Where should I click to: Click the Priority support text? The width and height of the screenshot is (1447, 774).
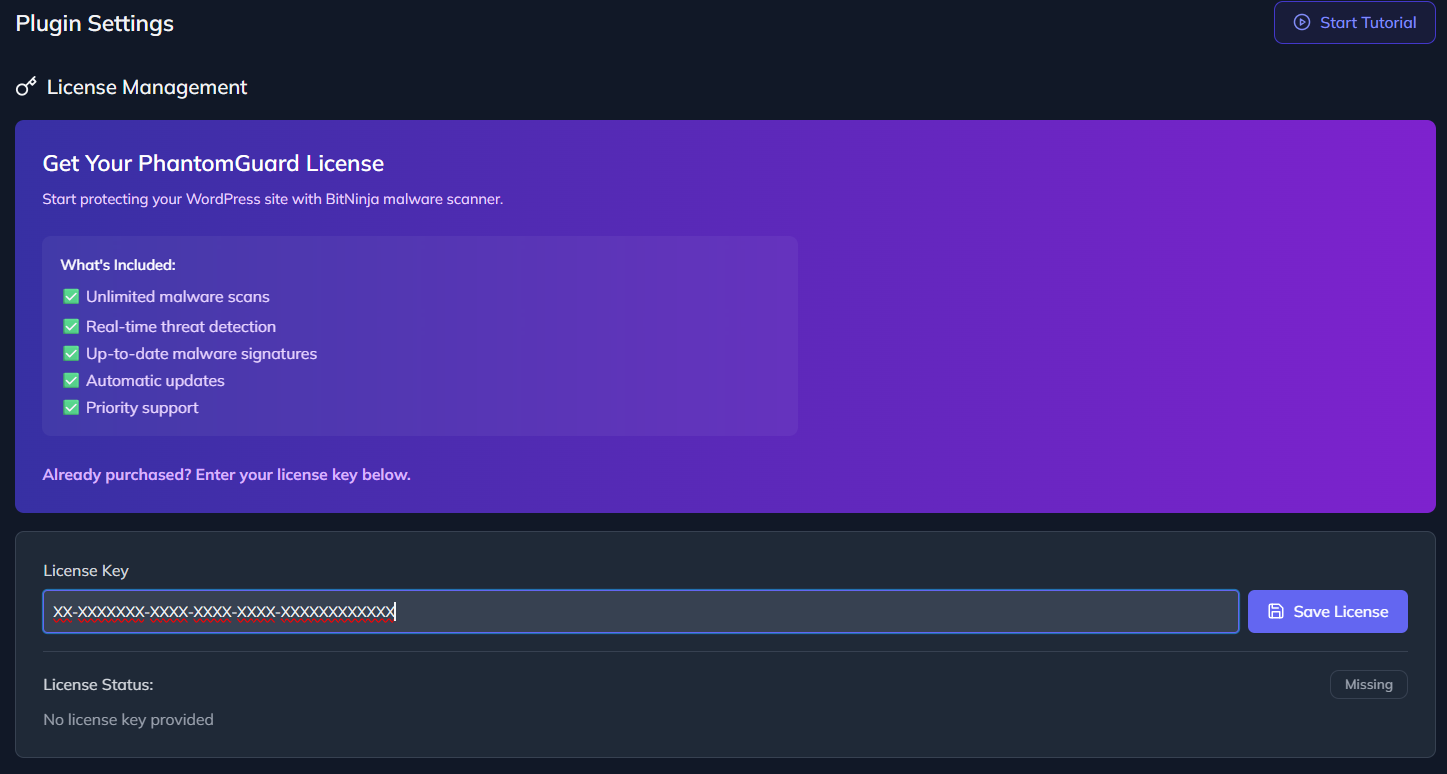click(x=142, y=407)
